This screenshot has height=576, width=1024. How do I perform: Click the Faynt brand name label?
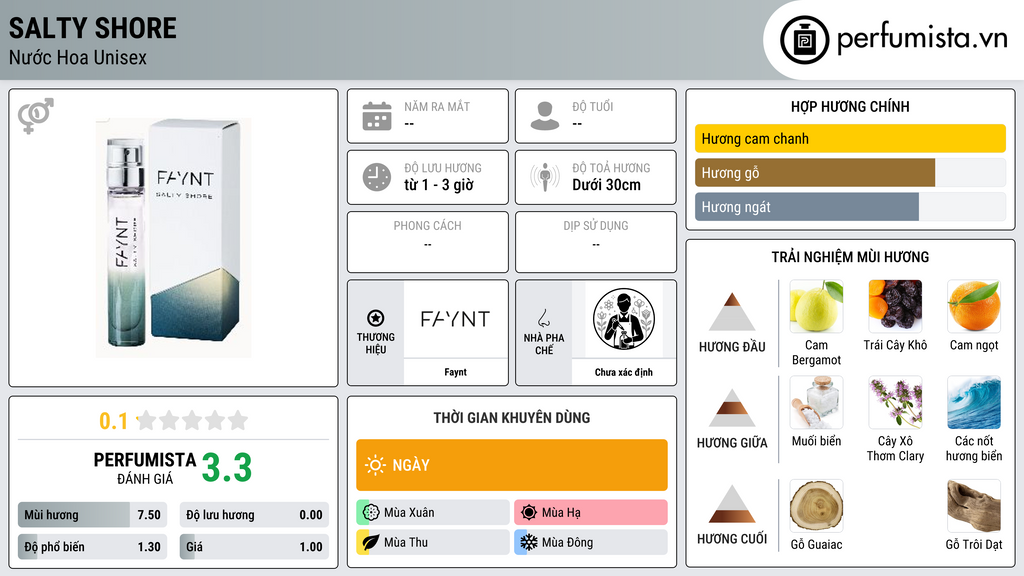455,372
